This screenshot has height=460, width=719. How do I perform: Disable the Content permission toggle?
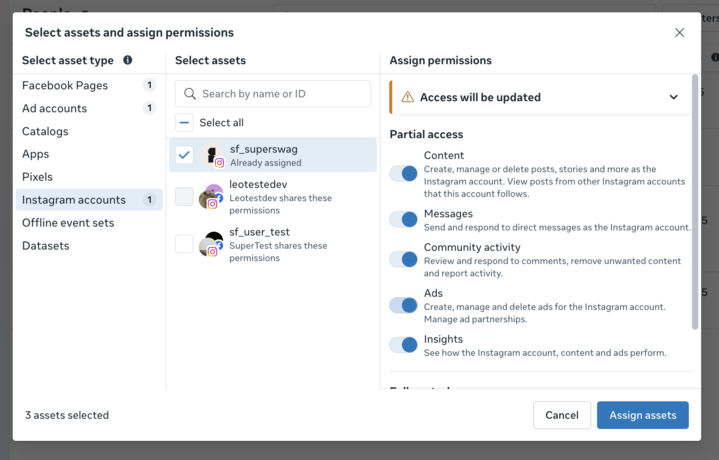(x=404, y=174)
